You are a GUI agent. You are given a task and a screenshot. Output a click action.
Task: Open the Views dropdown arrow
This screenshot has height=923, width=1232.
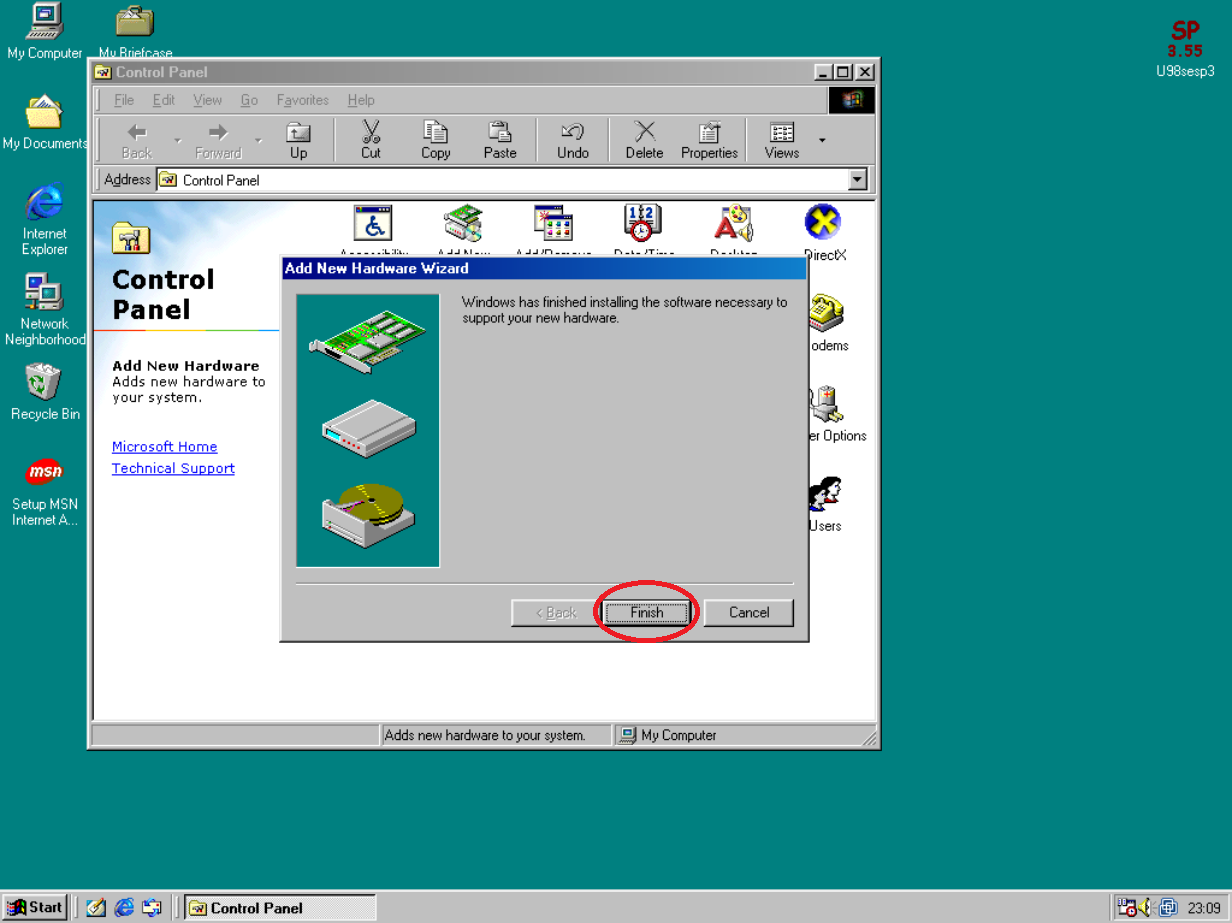[822, 140]
